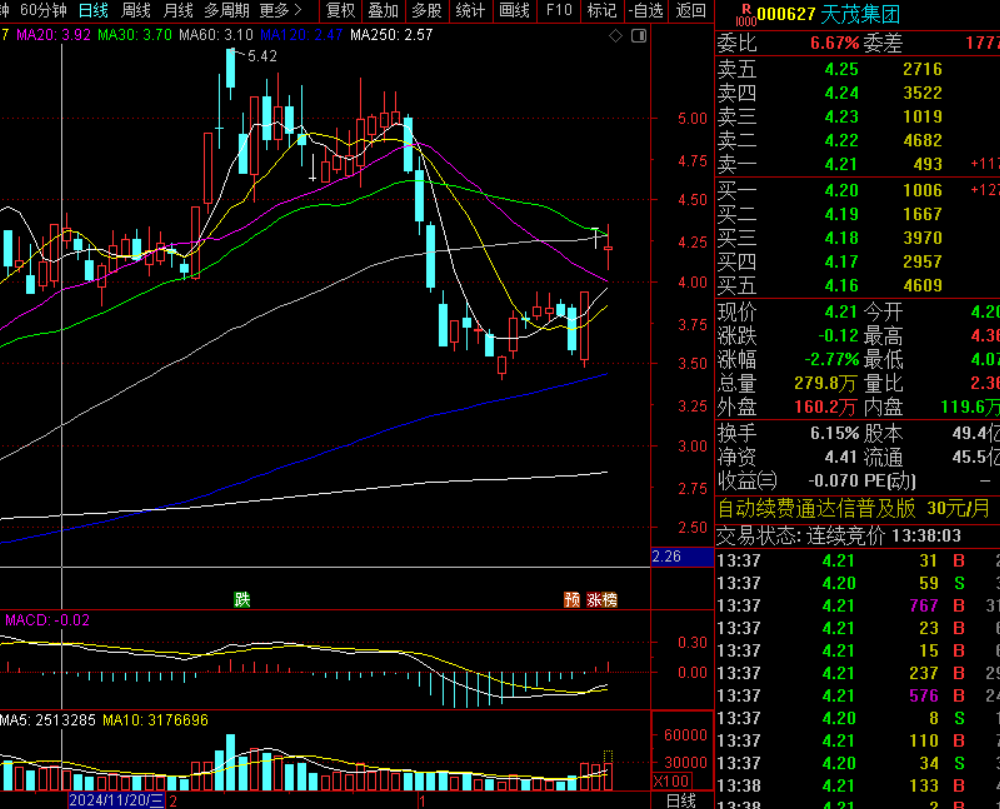1000x809 pixels.
Task: Click the MACD: -0.02 indicator label
Action: [x=47, y=620]
